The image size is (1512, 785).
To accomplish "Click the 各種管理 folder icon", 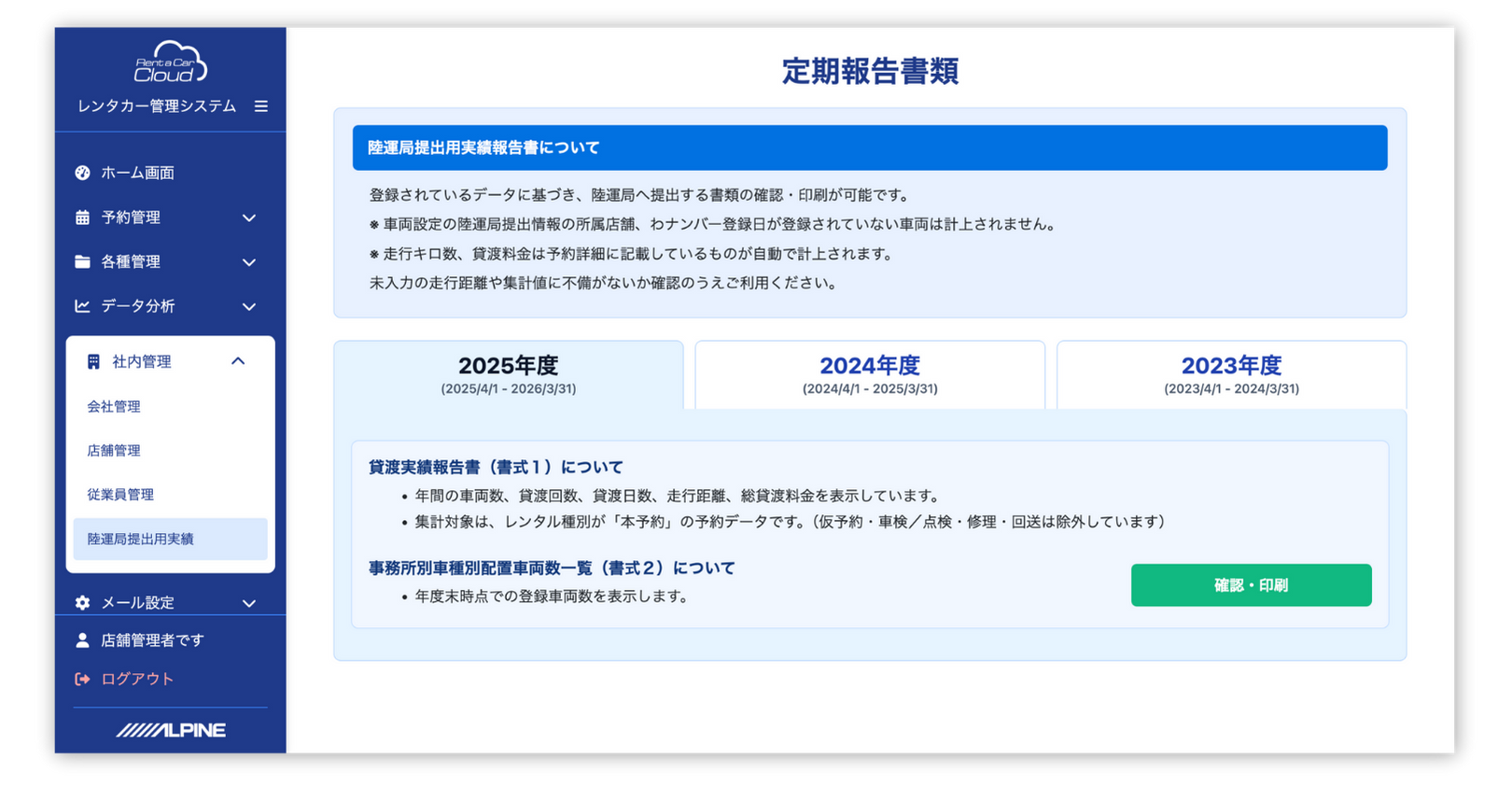I will coord(82,262).
